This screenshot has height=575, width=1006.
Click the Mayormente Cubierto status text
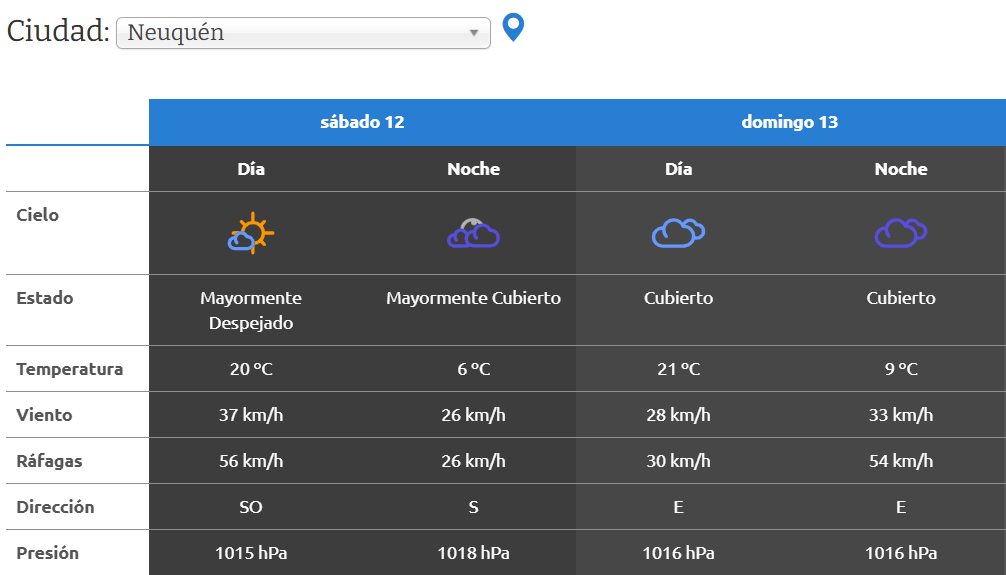pos(473,298)
